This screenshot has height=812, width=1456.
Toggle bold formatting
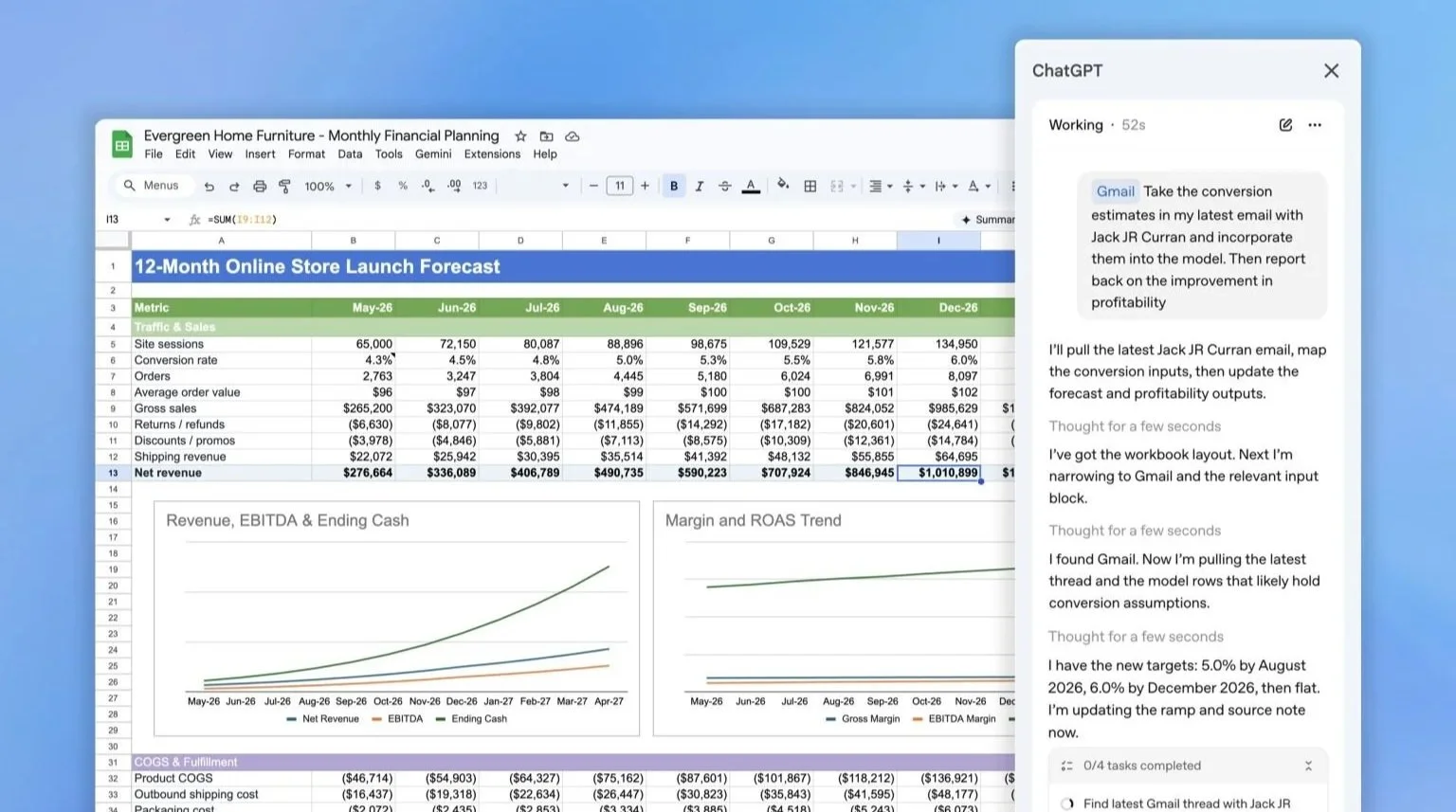(x=674, y=186)
